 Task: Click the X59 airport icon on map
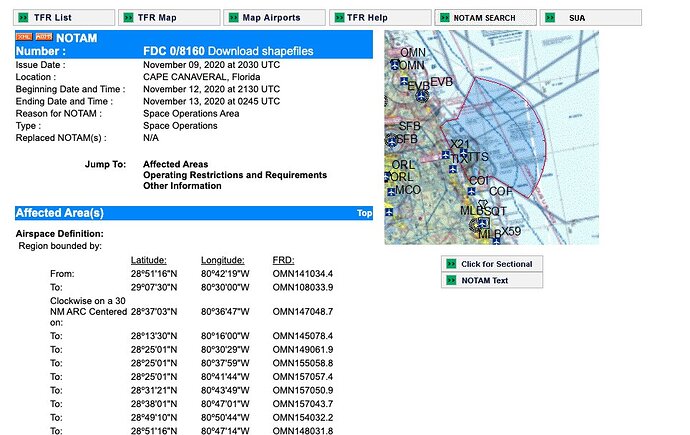[496, 241]
